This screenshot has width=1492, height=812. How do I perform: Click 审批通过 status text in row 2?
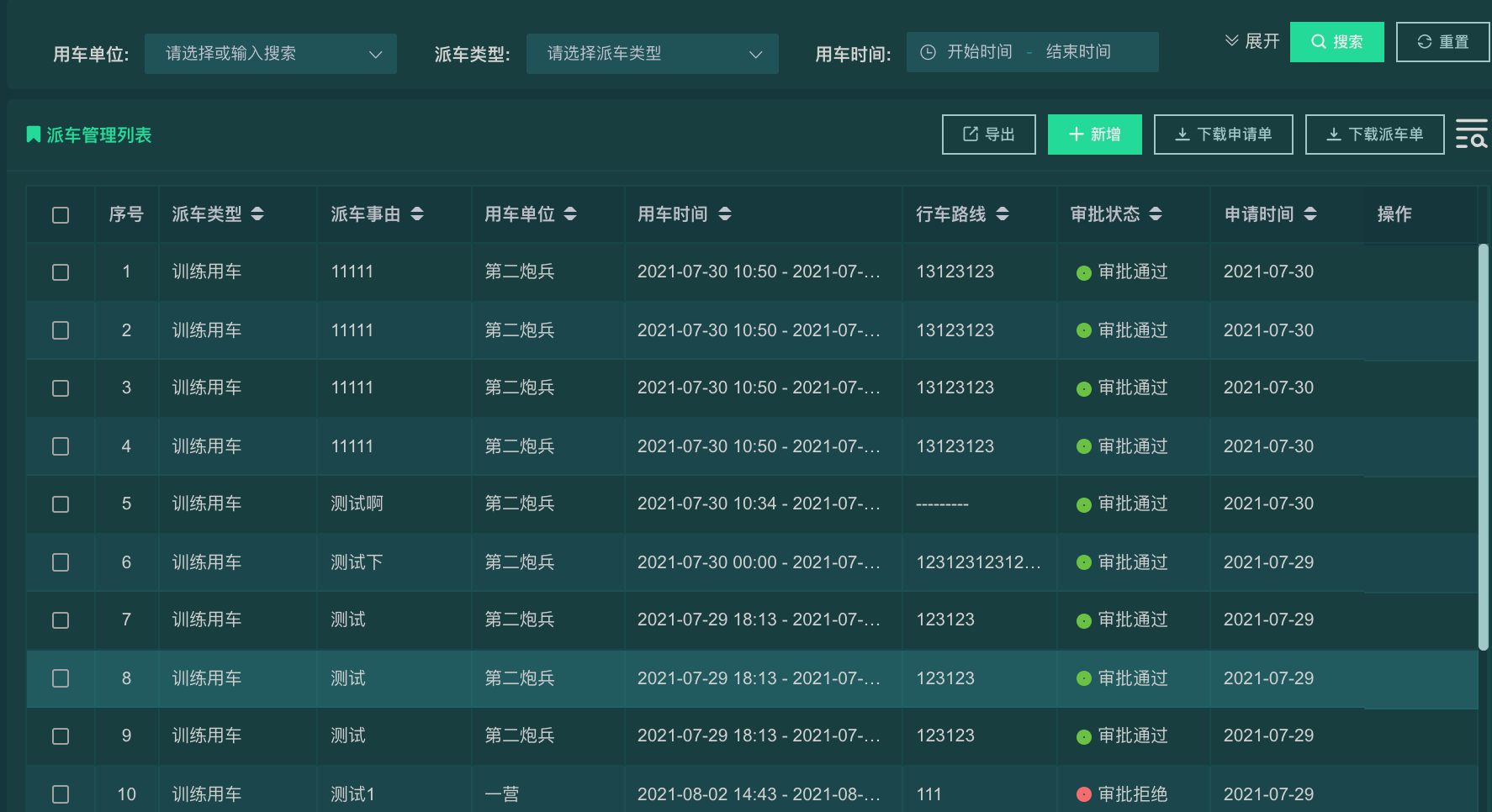coord(1133,330)
